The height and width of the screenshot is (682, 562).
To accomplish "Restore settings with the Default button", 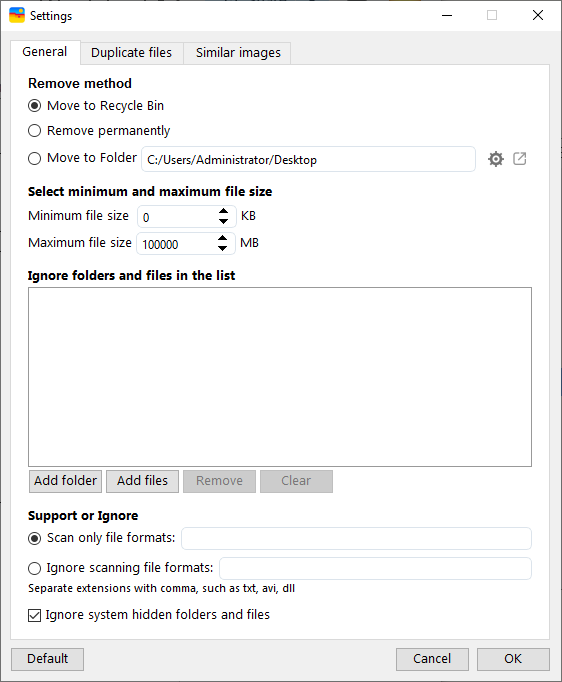I will [x=47, y=659].
